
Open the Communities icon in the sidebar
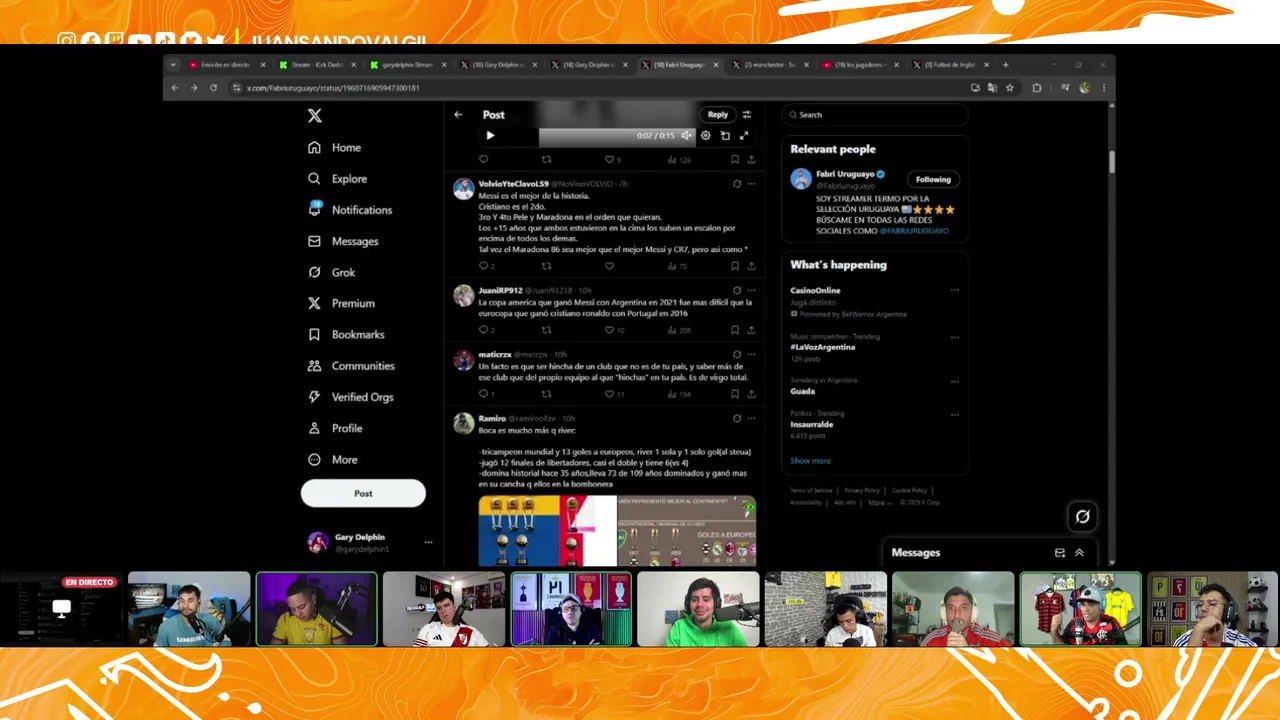click(314, 366)
